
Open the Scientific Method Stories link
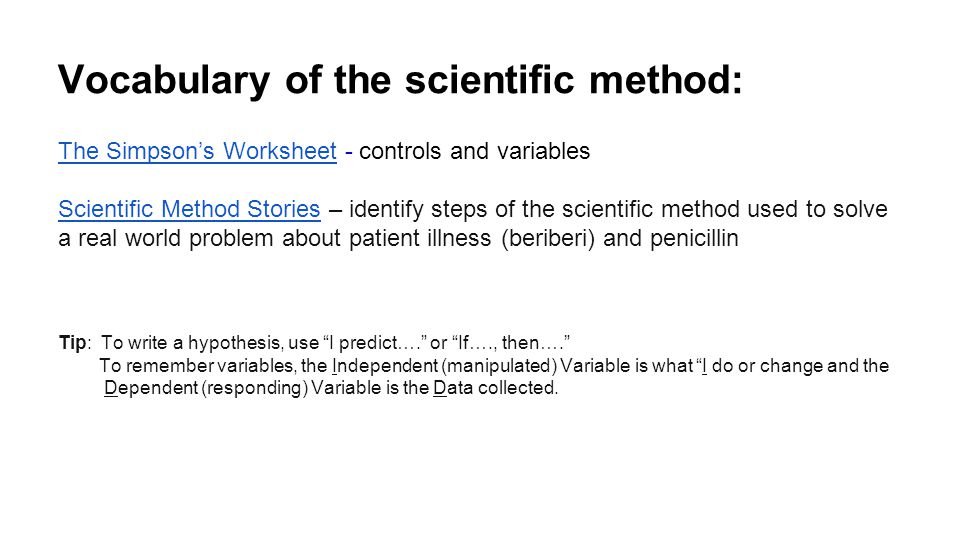[189, 209]
